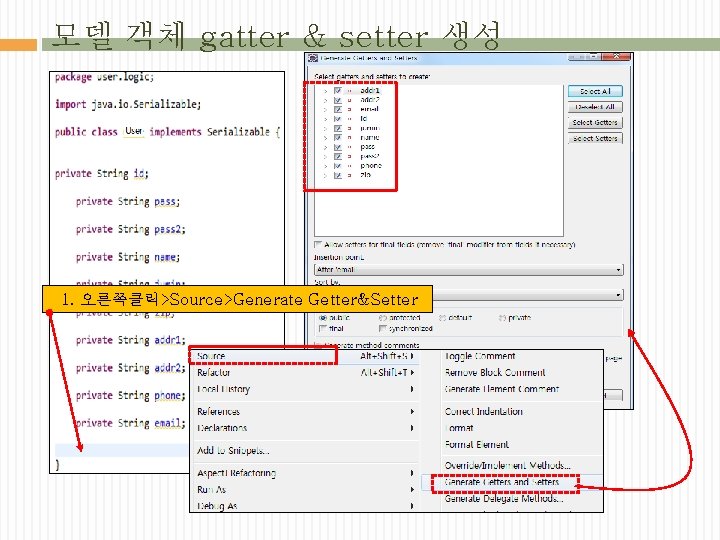This screenshot has height=540, width=720.
Task: Click the class name User in editor
Action: coord(134,131)
